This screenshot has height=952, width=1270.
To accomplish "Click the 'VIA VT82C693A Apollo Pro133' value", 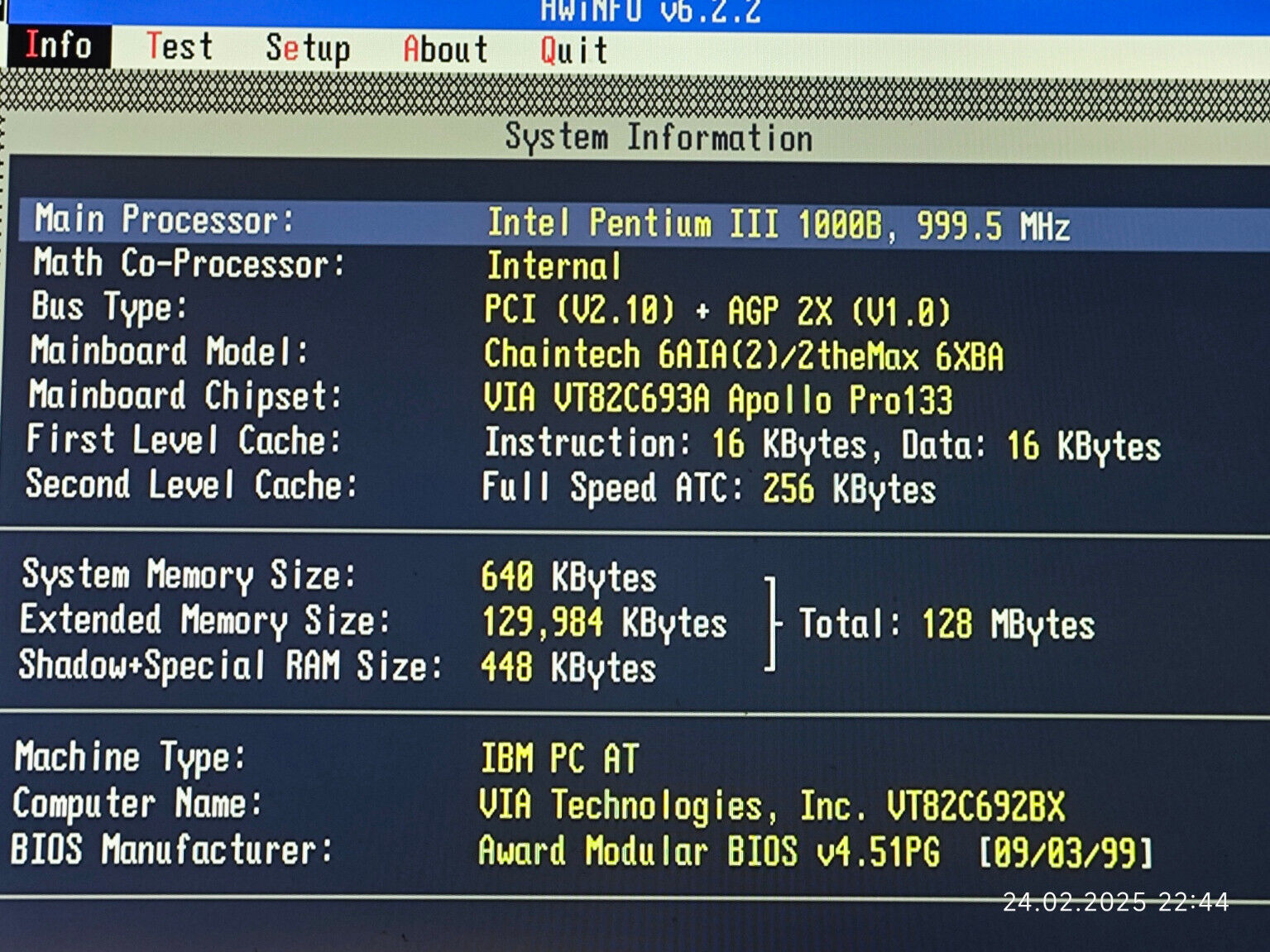I will coord(718,399).
